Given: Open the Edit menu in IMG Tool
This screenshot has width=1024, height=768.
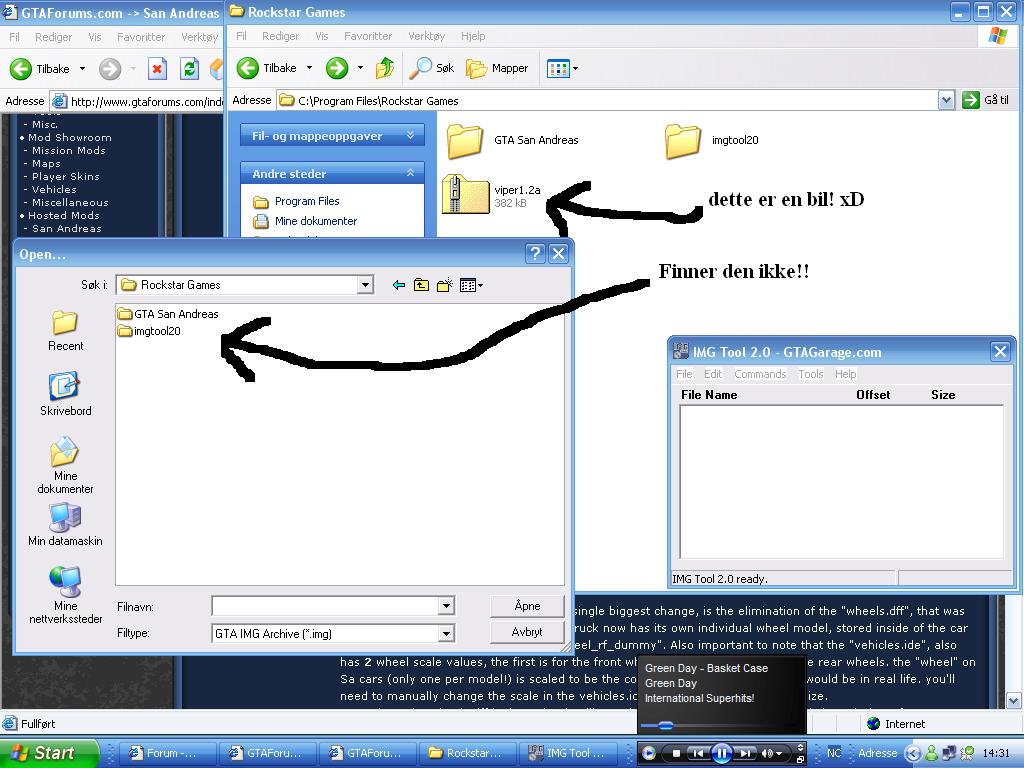Looking at the screenshot, I should click(x=712, y=374).
